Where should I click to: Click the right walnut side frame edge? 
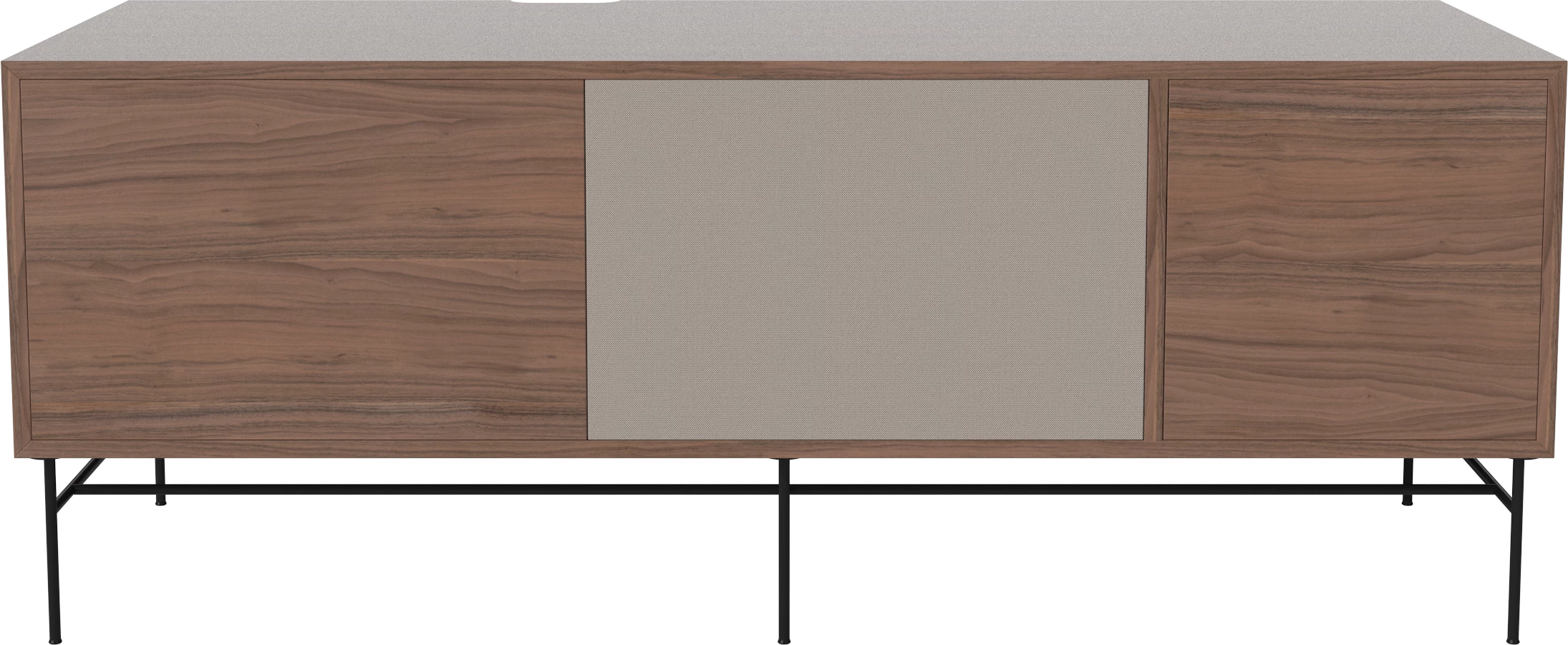(x=1556, y=259)
